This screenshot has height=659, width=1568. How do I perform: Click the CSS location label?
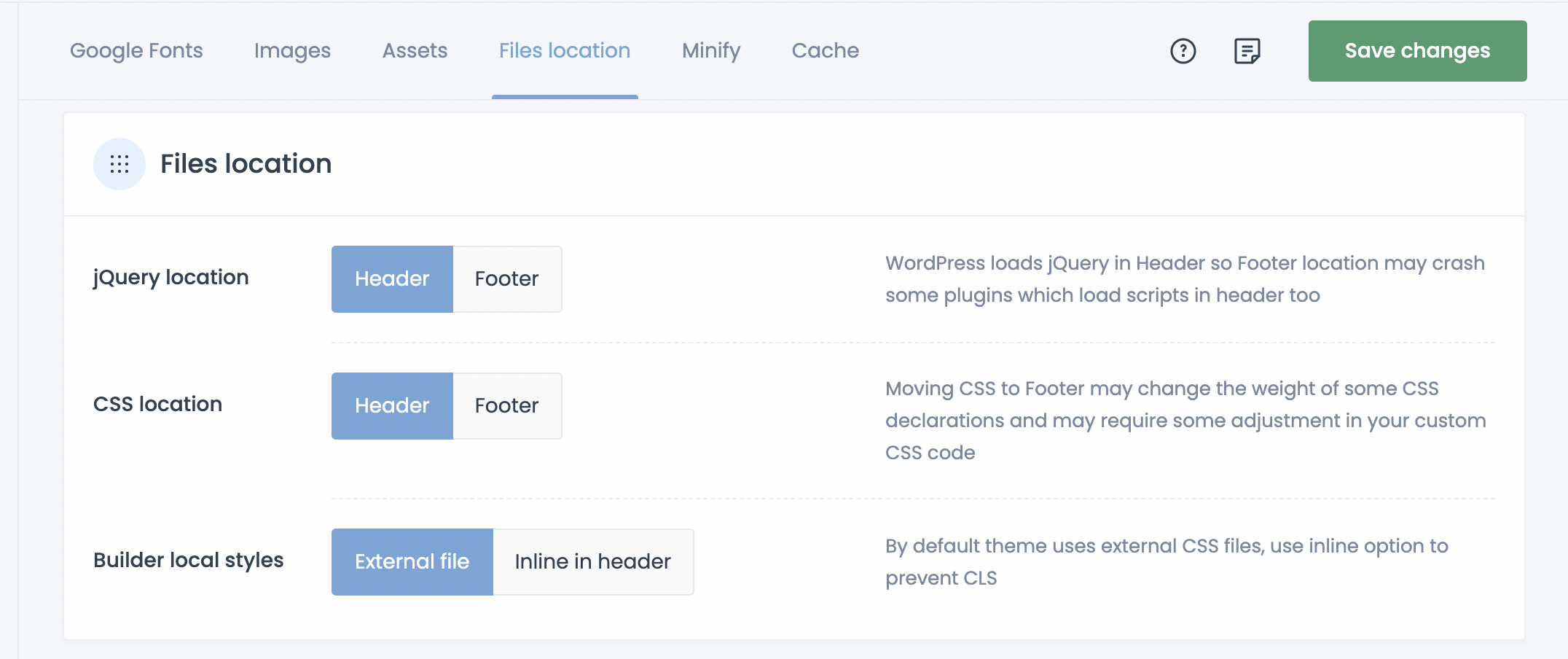click(x=157, y=404)
